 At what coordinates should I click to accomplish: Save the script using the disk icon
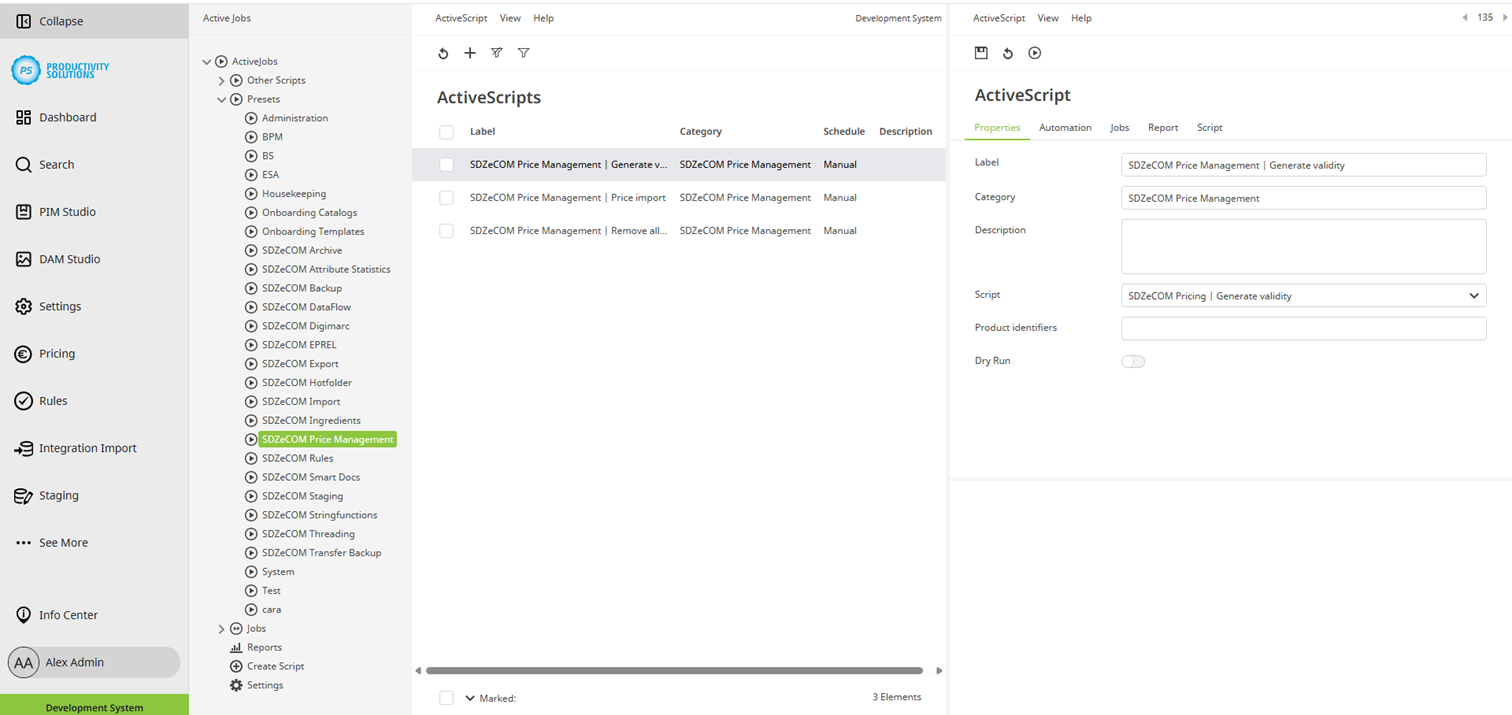tap(981, 53)
